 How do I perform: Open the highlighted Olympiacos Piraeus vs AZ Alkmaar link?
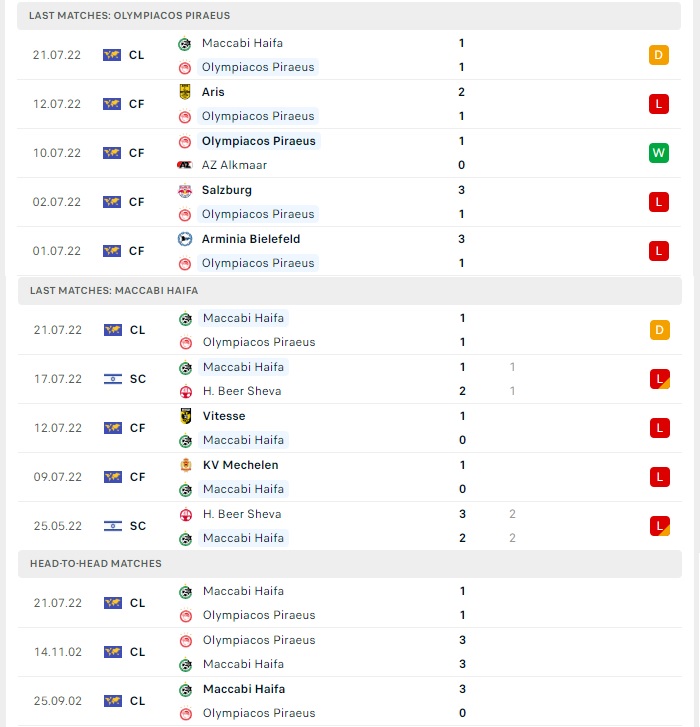click(259, 141)
